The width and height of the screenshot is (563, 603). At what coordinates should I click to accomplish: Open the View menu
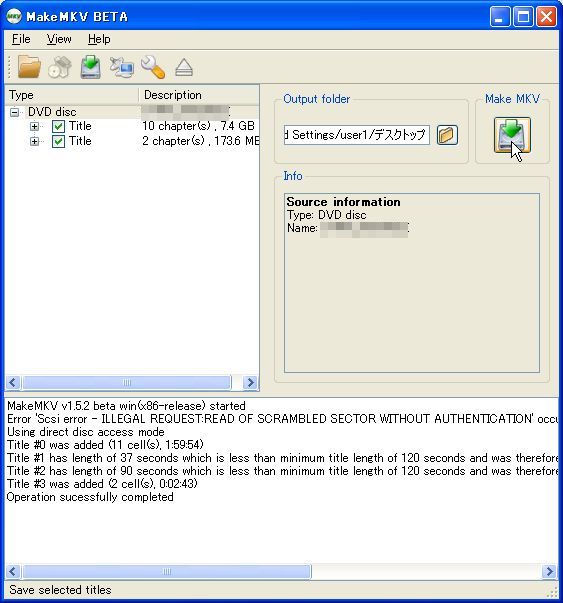point(59,39)
